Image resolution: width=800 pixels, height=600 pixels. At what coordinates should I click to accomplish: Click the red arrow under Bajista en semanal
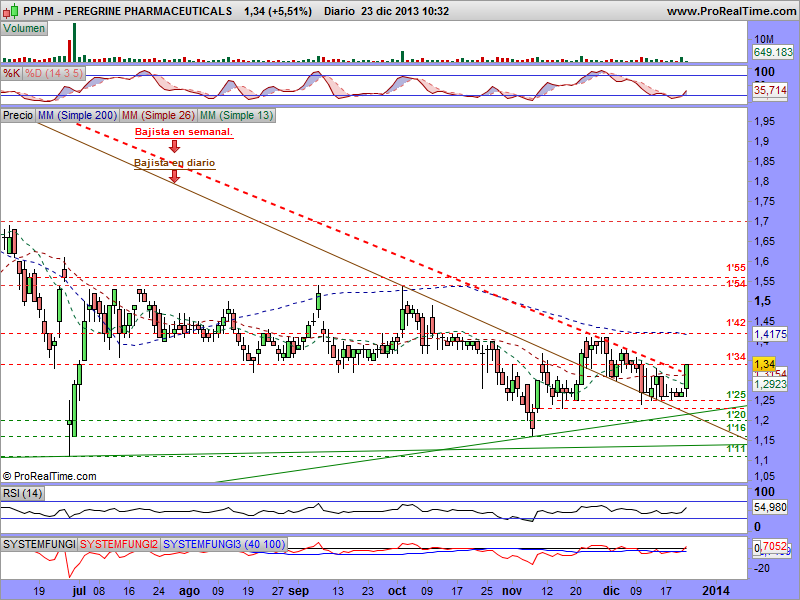pos(174,146)
